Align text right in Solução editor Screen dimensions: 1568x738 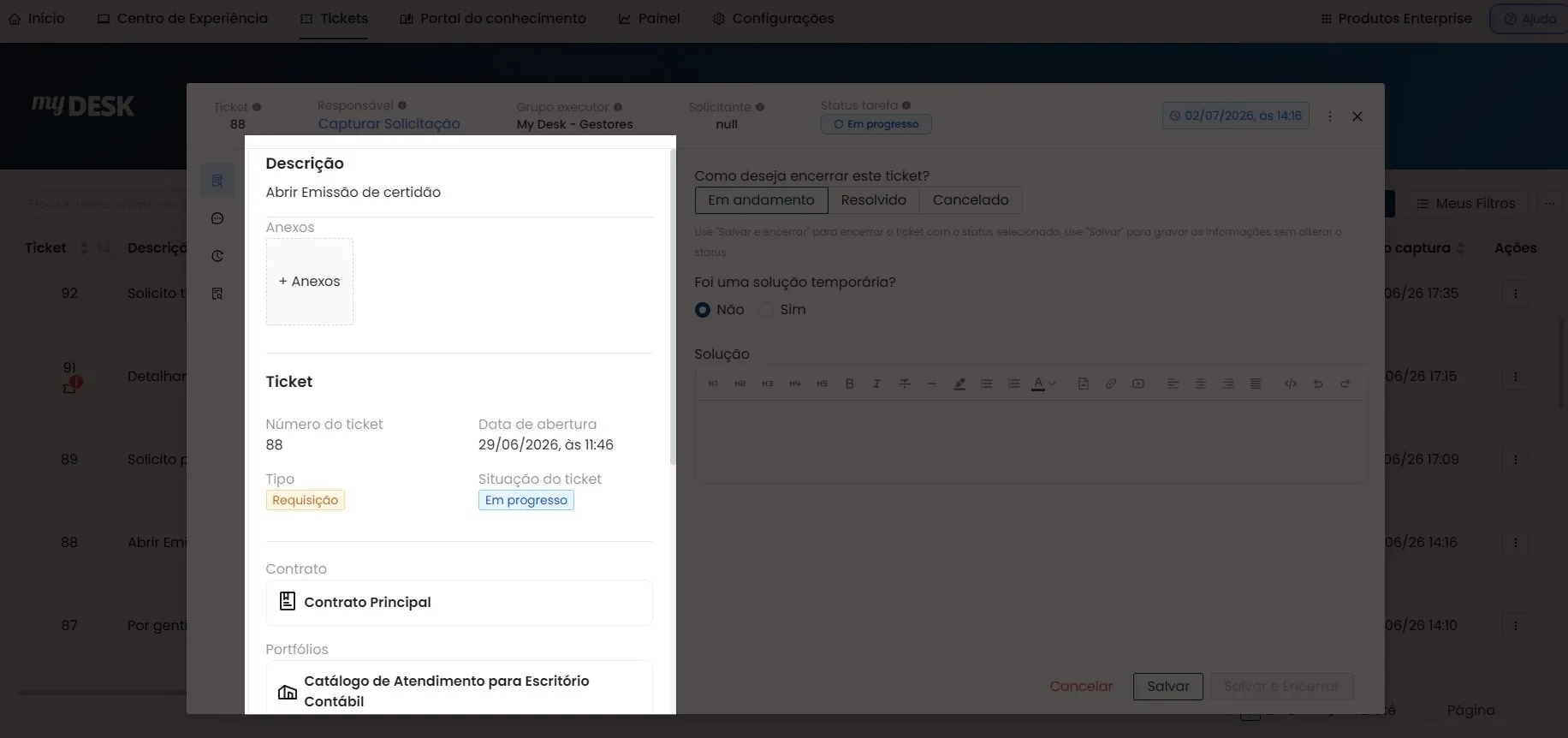(1228, 384)
